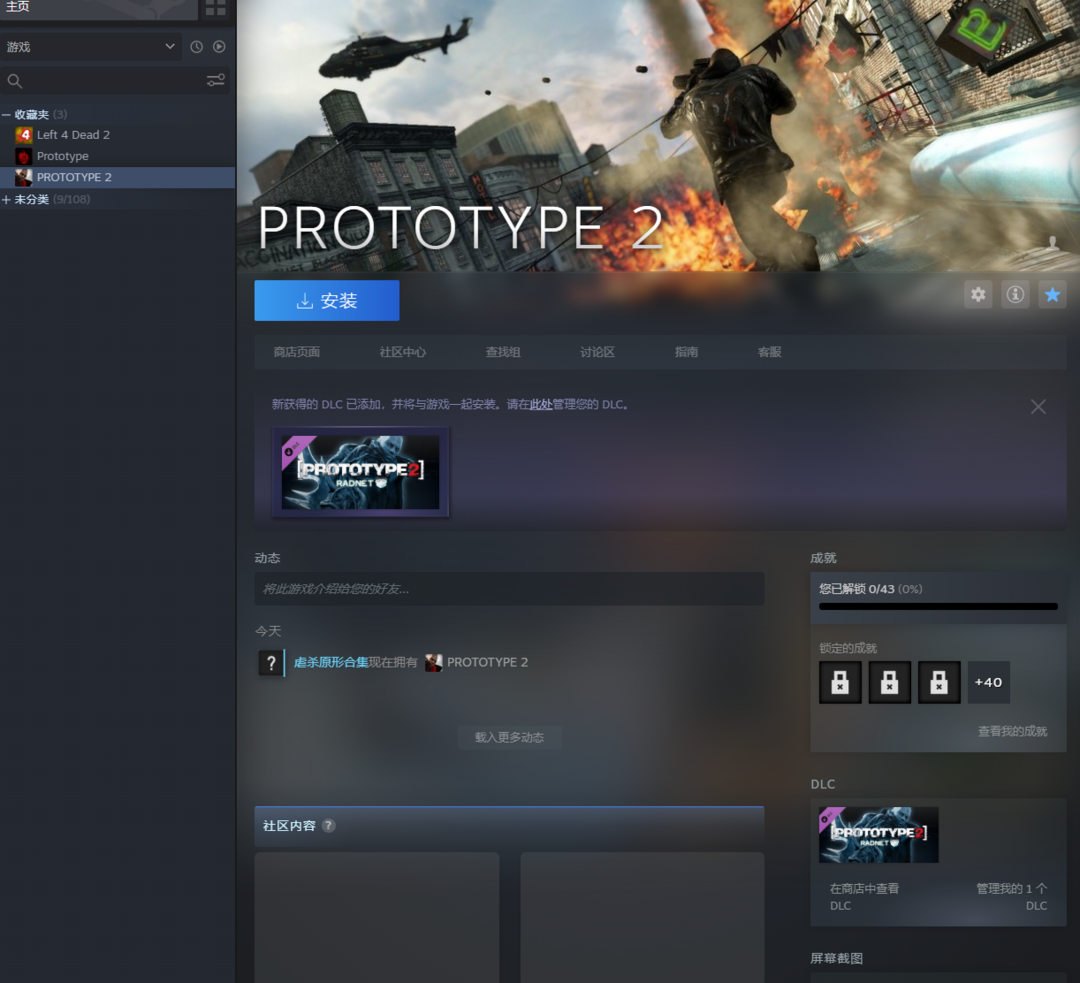
Task: Click the third locked achievement icon
Action: (939, 683)
